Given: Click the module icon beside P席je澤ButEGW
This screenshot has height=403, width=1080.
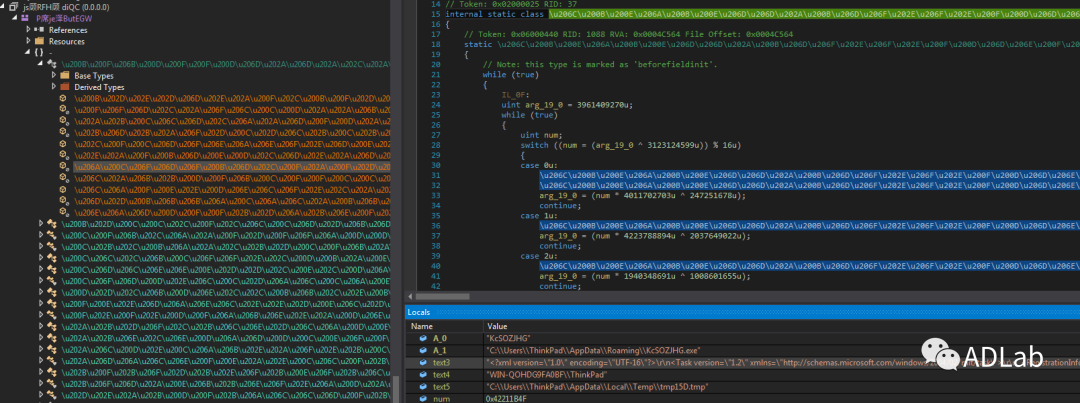Looking at the screenshot, I should point(26,18).
